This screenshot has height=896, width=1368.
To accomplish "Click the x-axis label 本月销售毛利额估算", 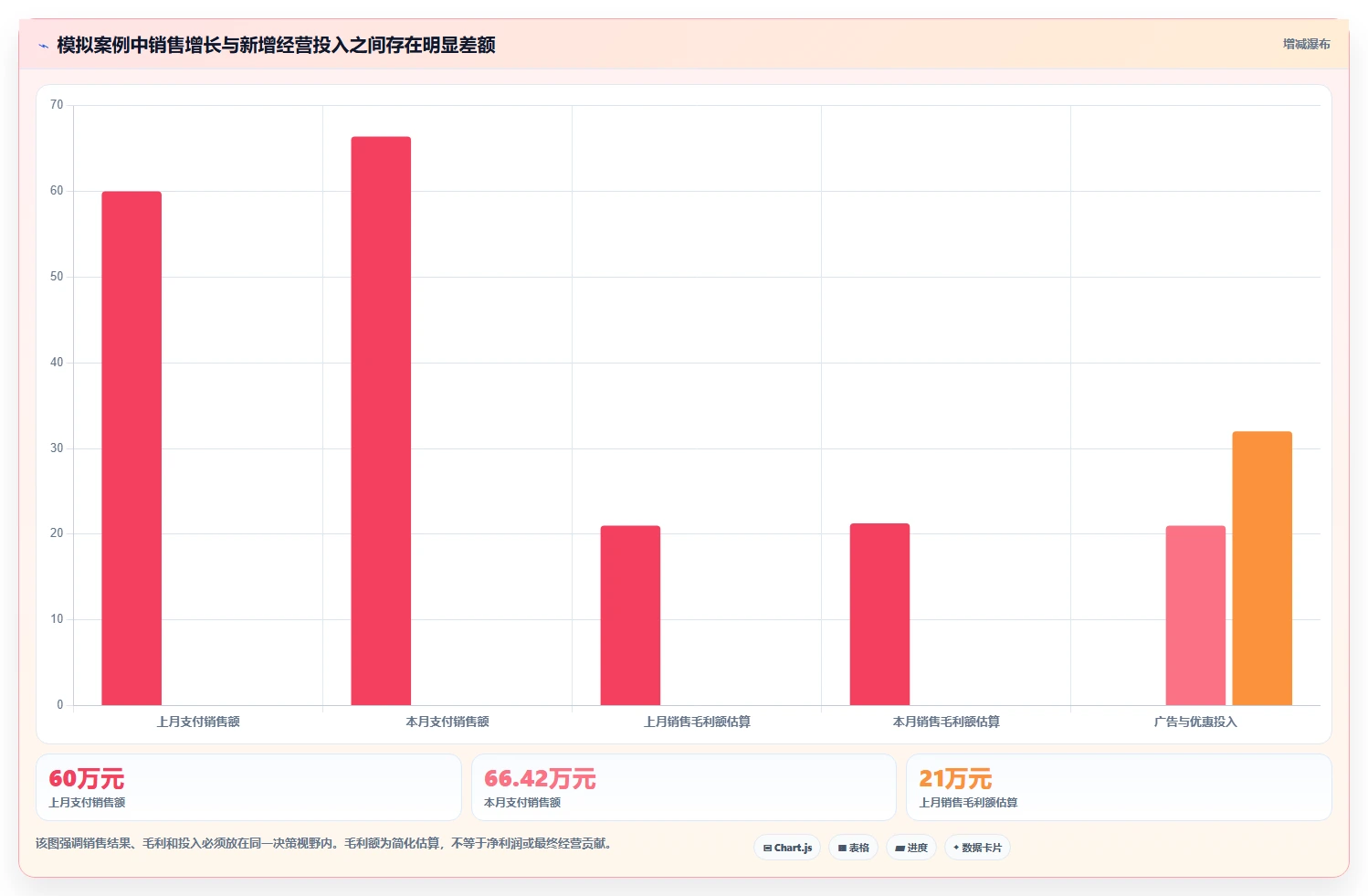I will coord(946,722).
